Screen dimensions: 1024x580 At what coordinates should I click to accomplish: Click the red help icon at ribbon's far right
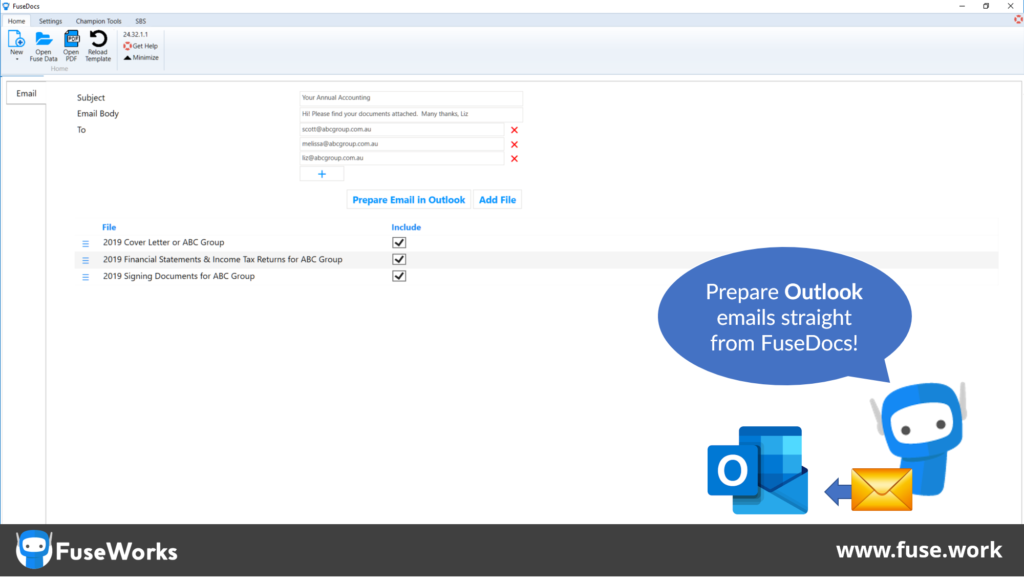point(1018,20)
